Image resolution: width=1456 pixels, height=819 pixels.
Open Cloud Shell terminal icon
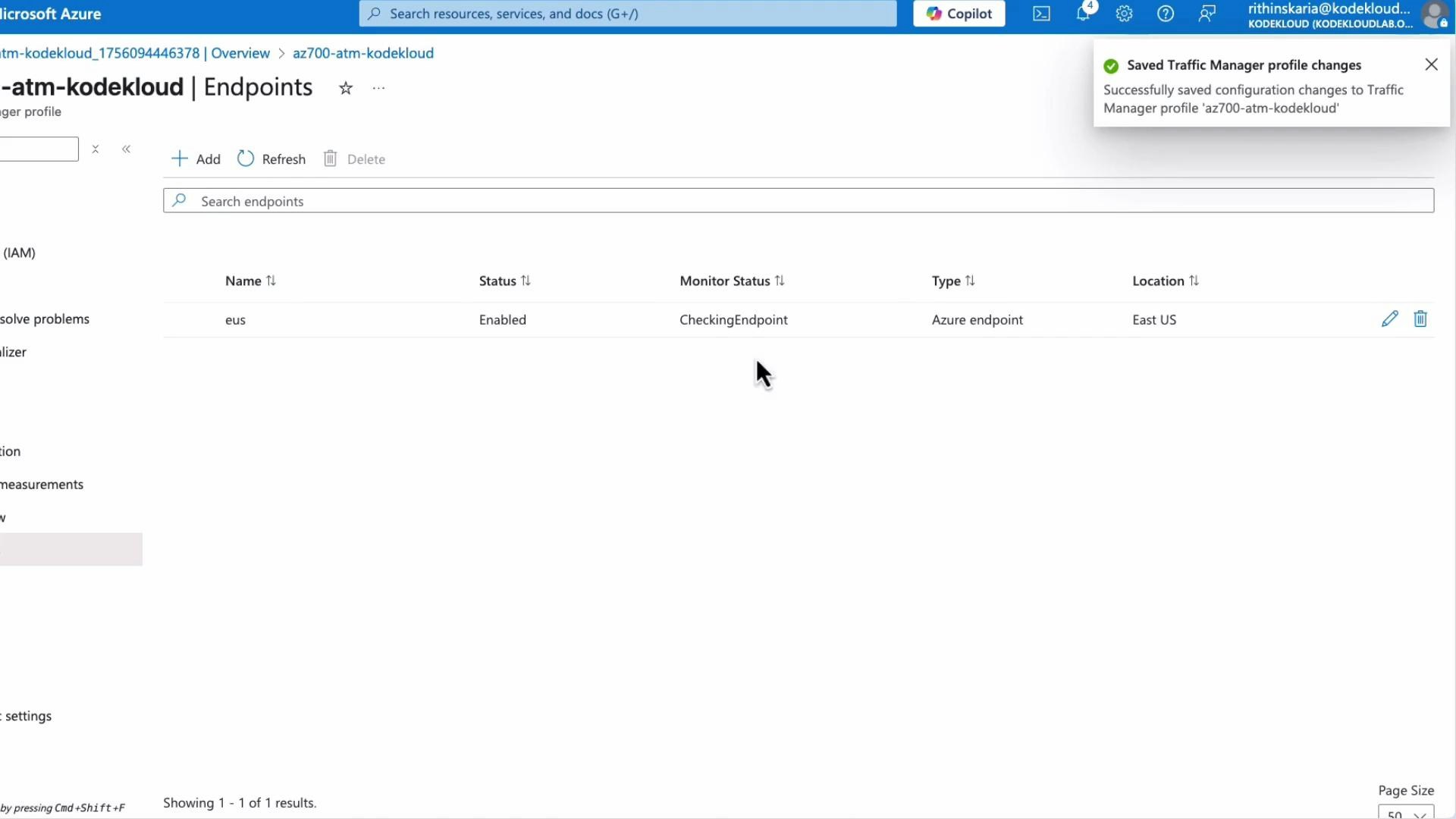[x=1040, y=13]
